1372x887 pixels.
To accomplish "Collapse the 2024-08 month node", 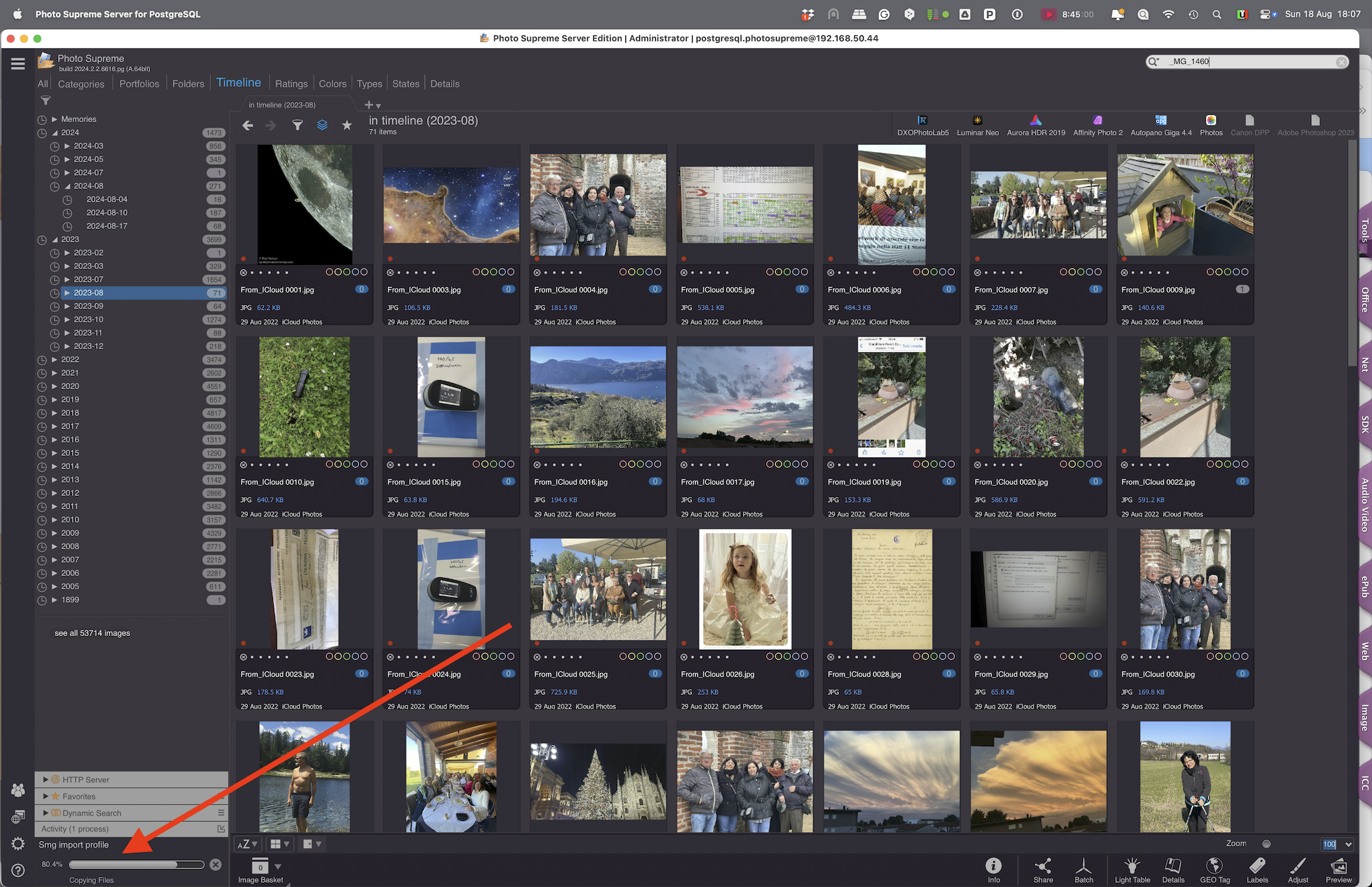I will [x=67, y=186].
